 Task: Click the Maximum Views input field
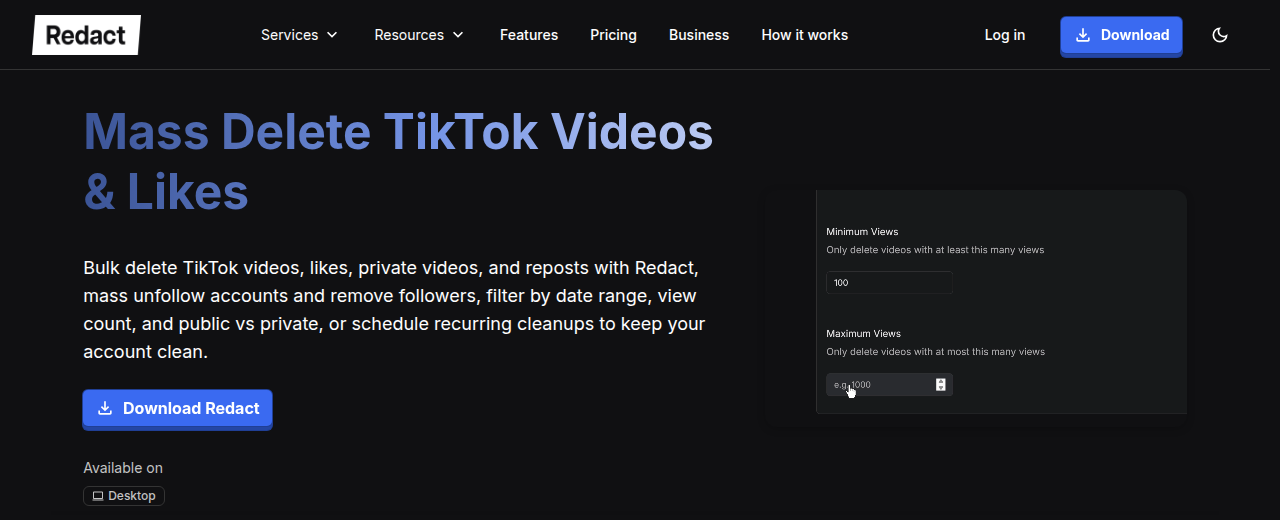(x=889, y=385)
